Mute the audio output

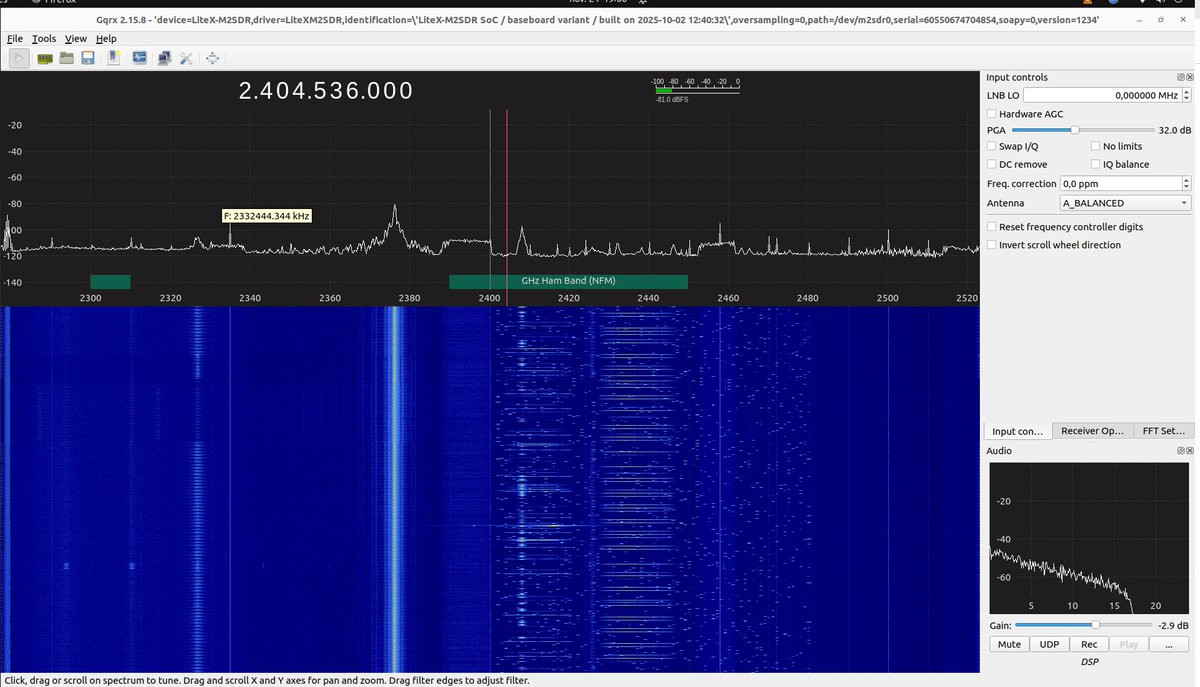point(1009,644)
